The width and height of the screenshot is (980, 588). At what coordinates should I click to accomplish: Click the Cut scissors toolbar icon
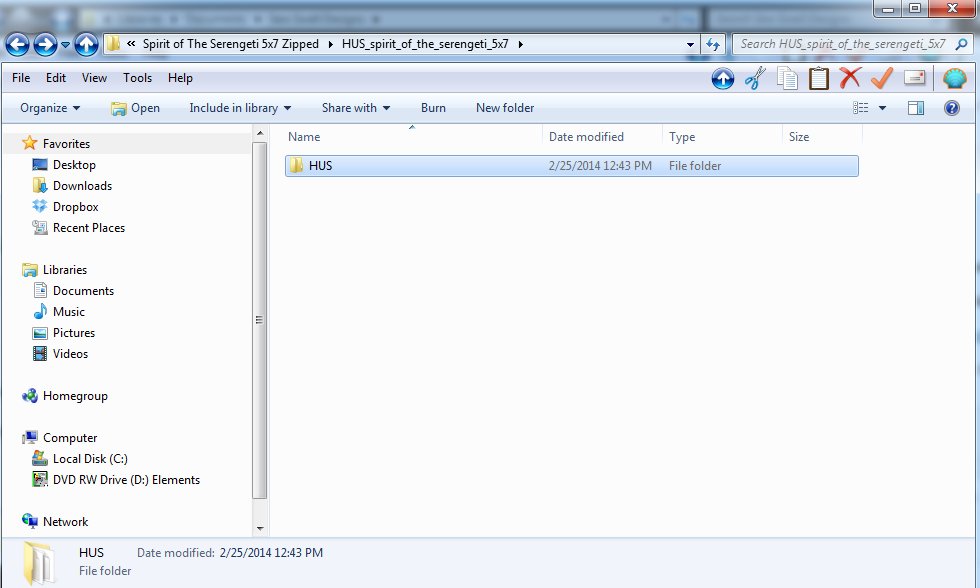click(x=755, y=79)
